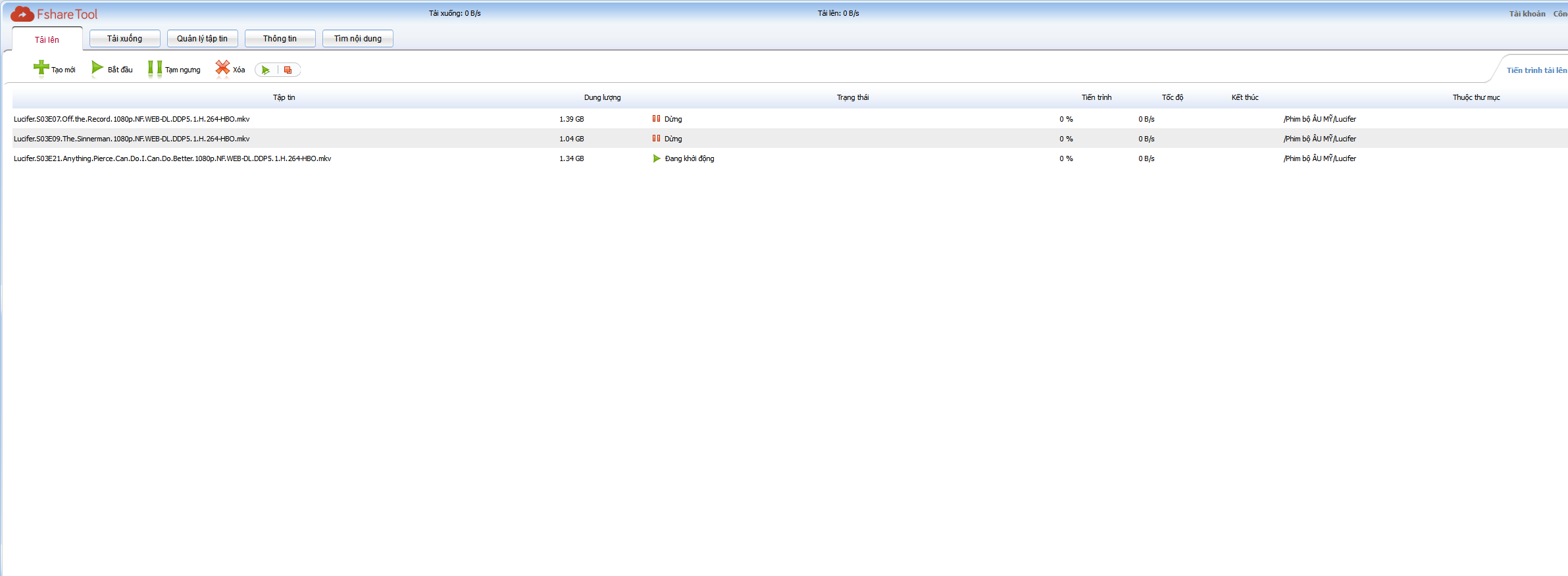Click pause status icon of Lucifer.S03E07 row
The image size is (1568, 576).
(656, 118)
